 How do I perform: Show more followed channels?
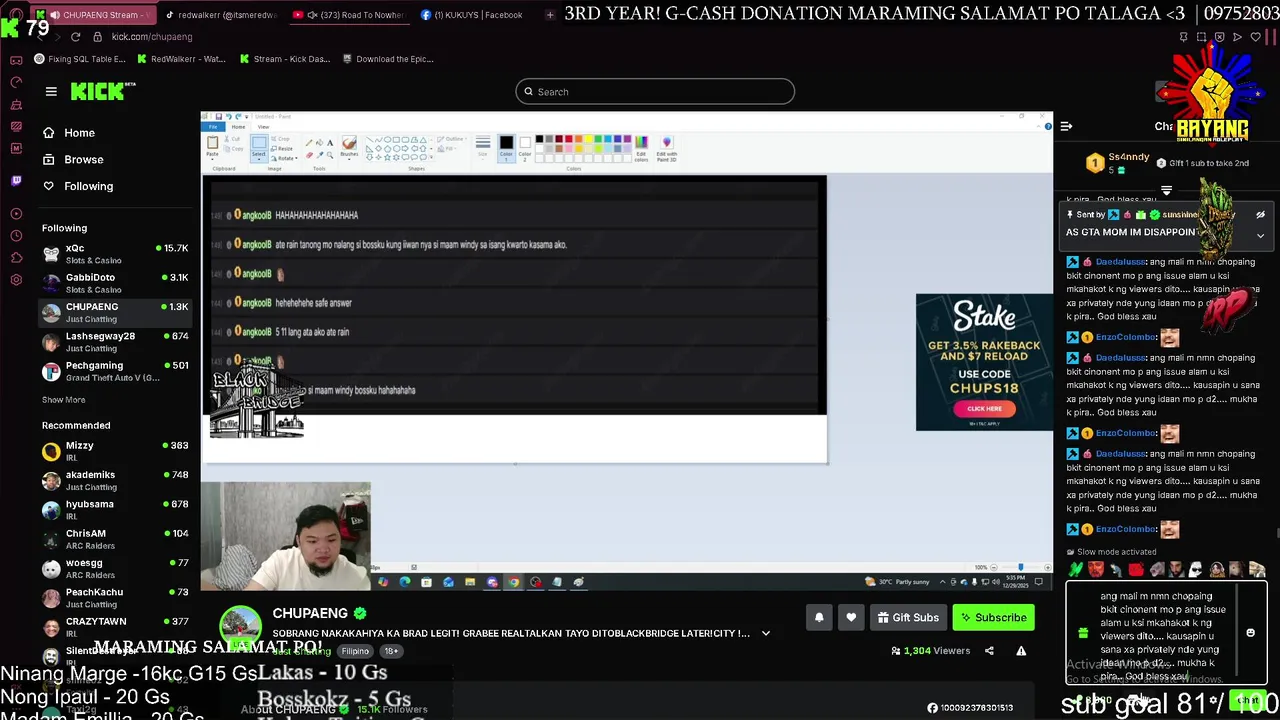click(63, 400)
